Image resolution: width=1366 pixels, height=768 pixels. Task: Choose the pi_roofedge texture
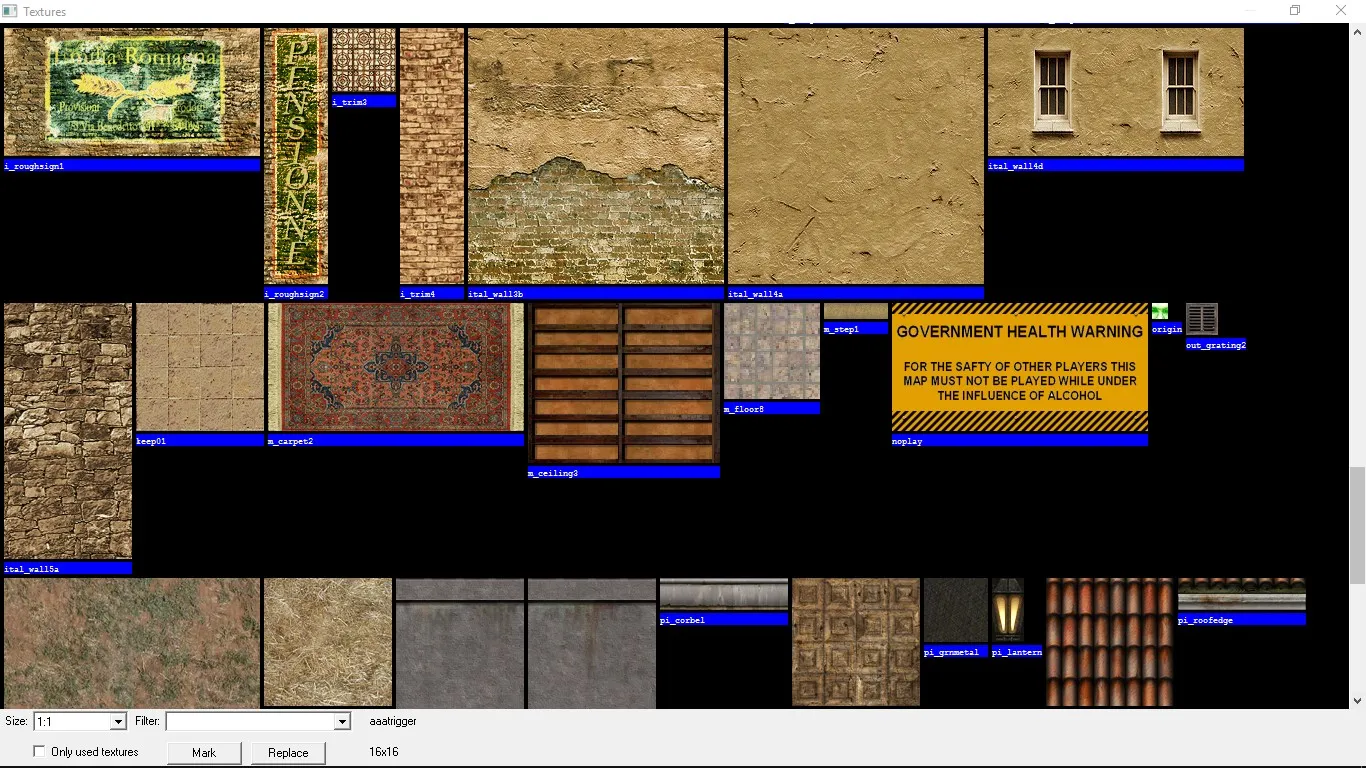click(x=1241, y=595)
